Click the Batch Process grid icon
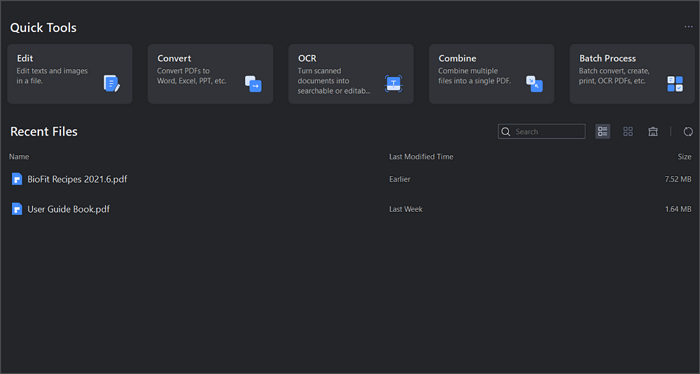The height and width of the screenshot is (374, 700). pyautogui.click(x=675, y=83)
